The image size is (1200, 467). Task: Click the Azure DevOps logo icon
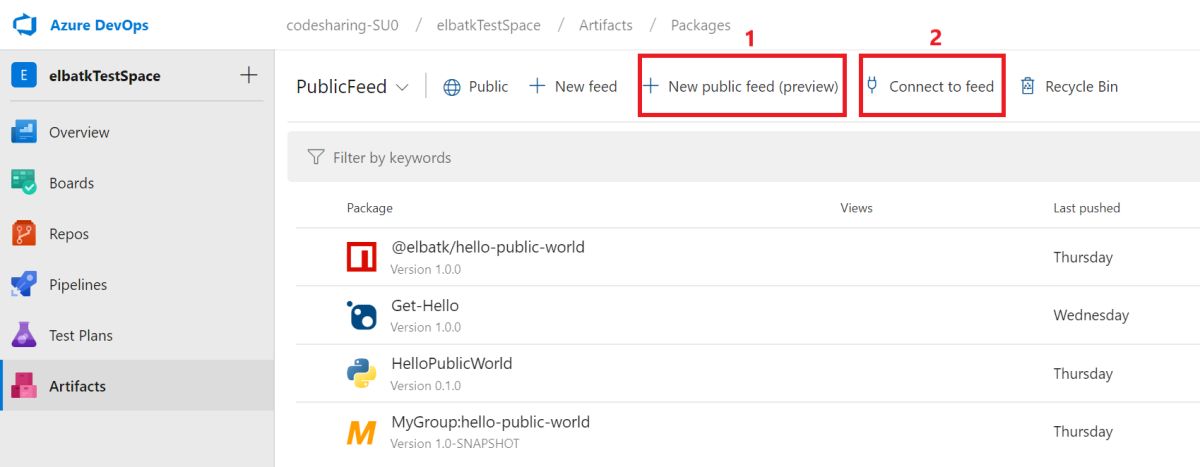pyautogui.click(x=24, y=25)
